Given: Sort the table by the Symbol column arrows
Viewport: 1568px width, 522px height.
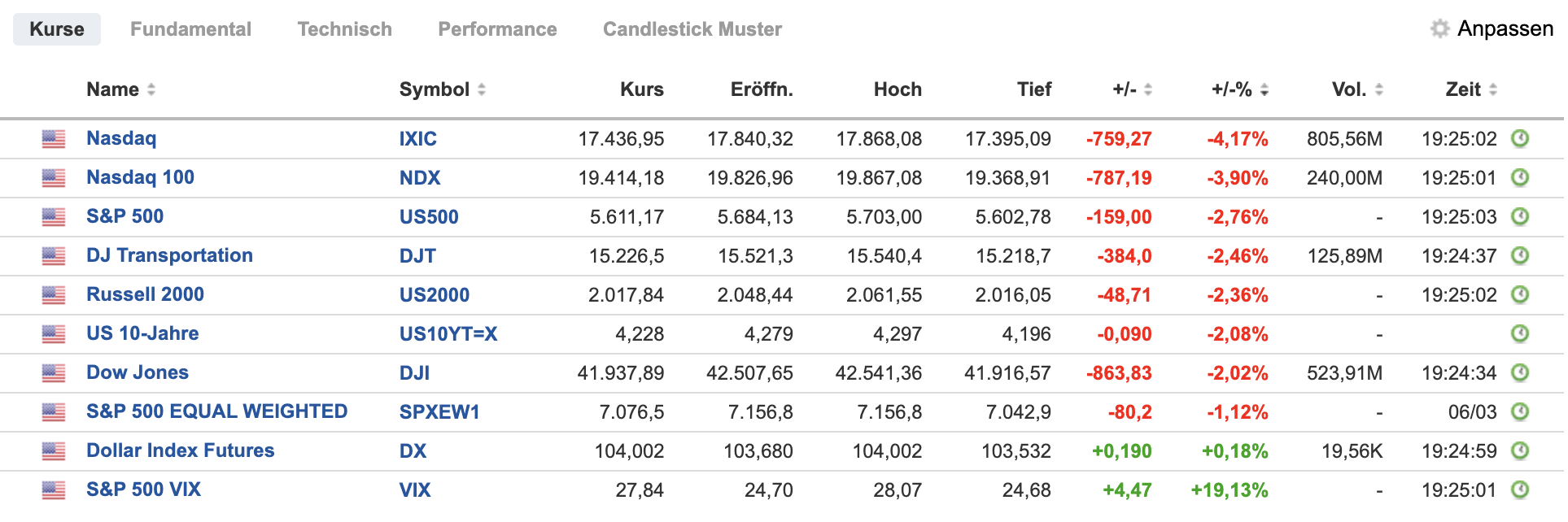Looking at the screenshot, I should pos(482,89).
